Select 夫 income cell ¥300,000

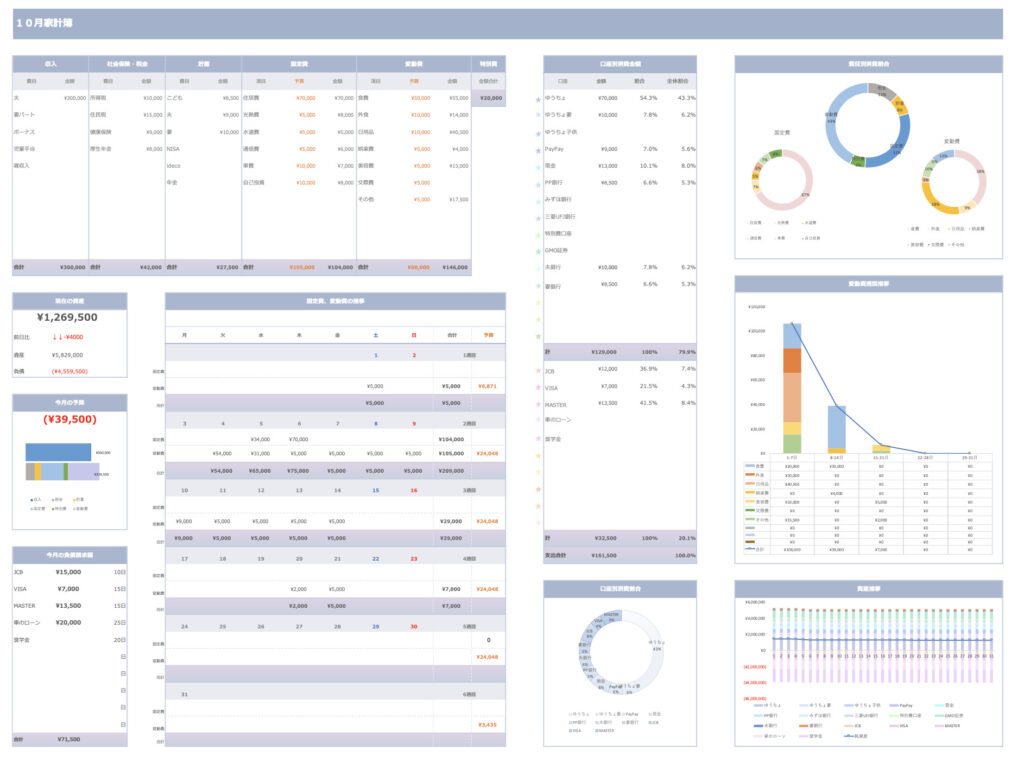click(74, 98)
